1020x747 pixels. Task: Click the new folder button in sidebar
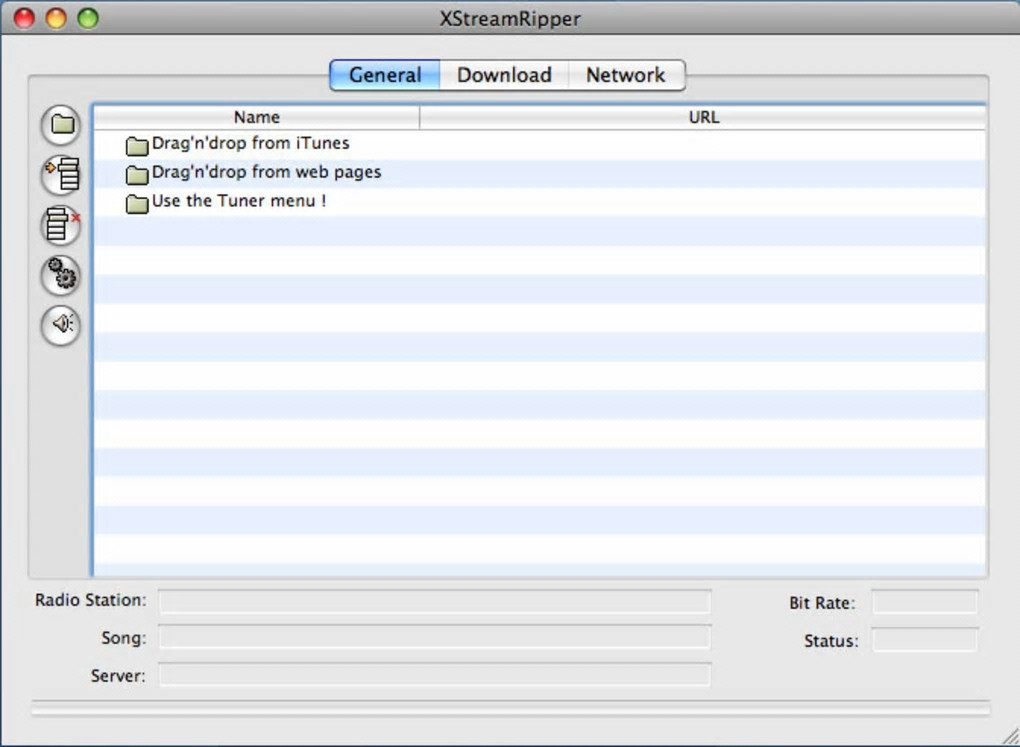61,124
